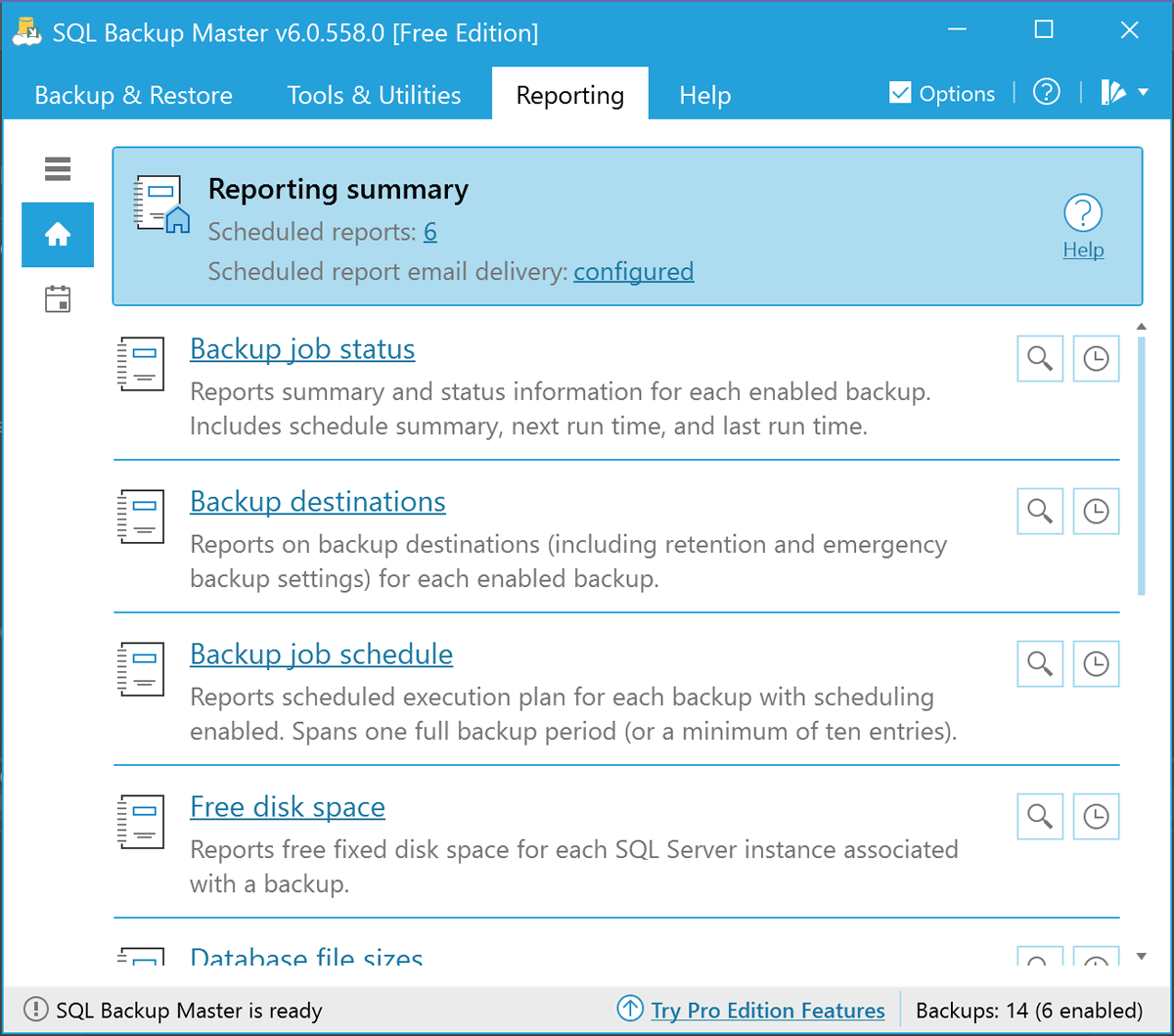Viewport: 1174px width, 1036px height.
Task: Open the Tools & Utilities tab
Action: tap(374, 95)
